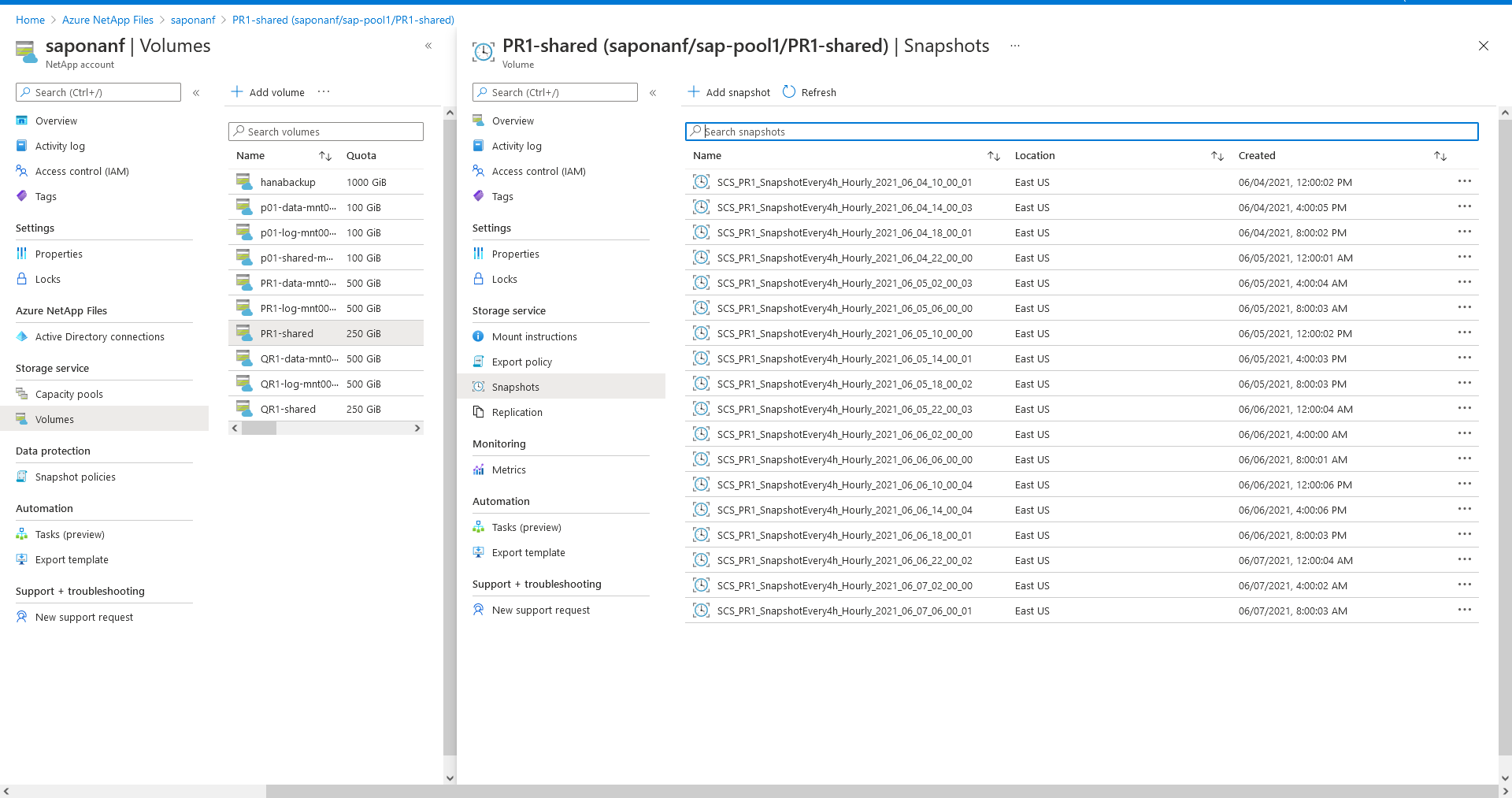Click created date 06/06/2021, 8:00:01 AM

tap(1293, 459)
